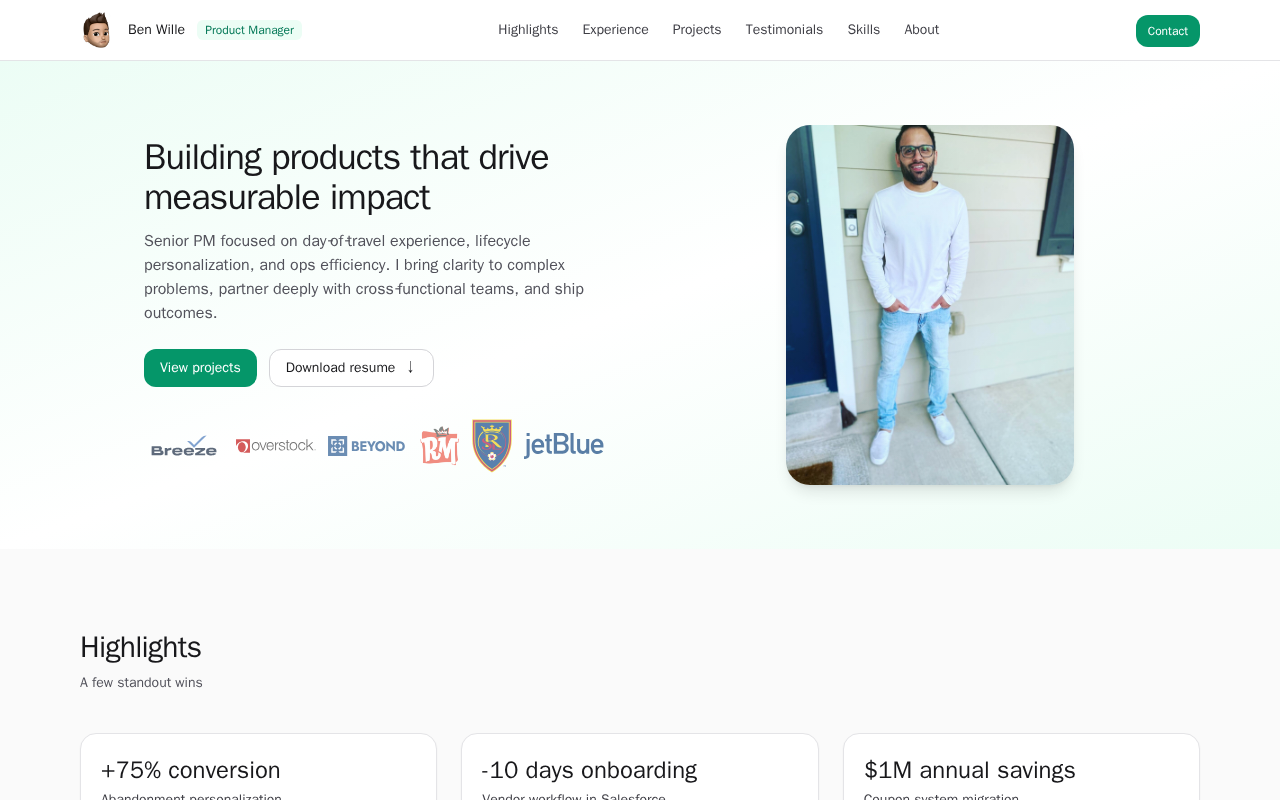
Task: Jump to Testimonials from nav bar
Action: pyautogui.click(x=784, y=30)
